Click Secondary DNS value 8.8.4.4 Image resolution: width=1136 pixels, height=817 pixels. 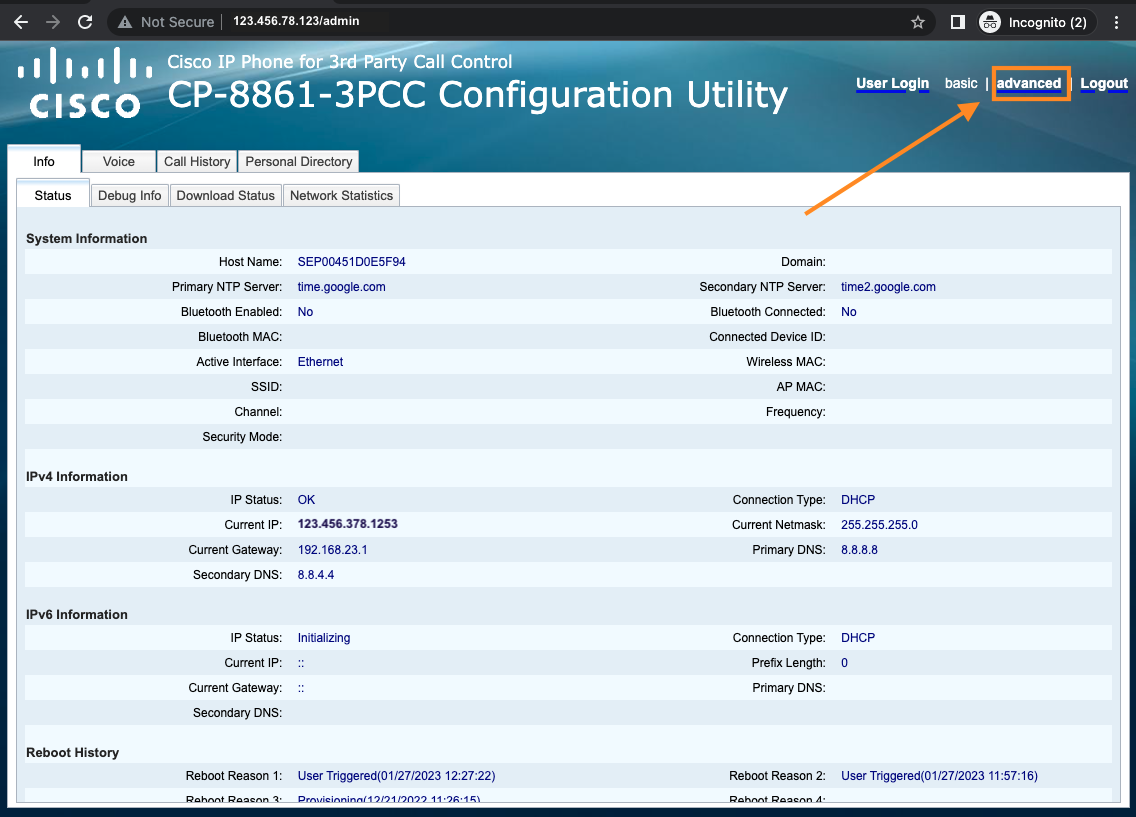pyautogui.click(x=316, y=575)
